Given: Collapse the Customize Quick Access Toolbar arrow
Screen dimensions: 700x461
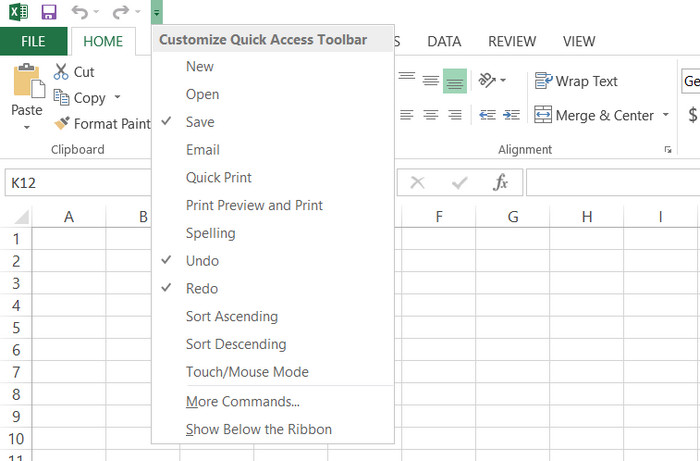Looking at the screenshot, I should tap(157, 12).
